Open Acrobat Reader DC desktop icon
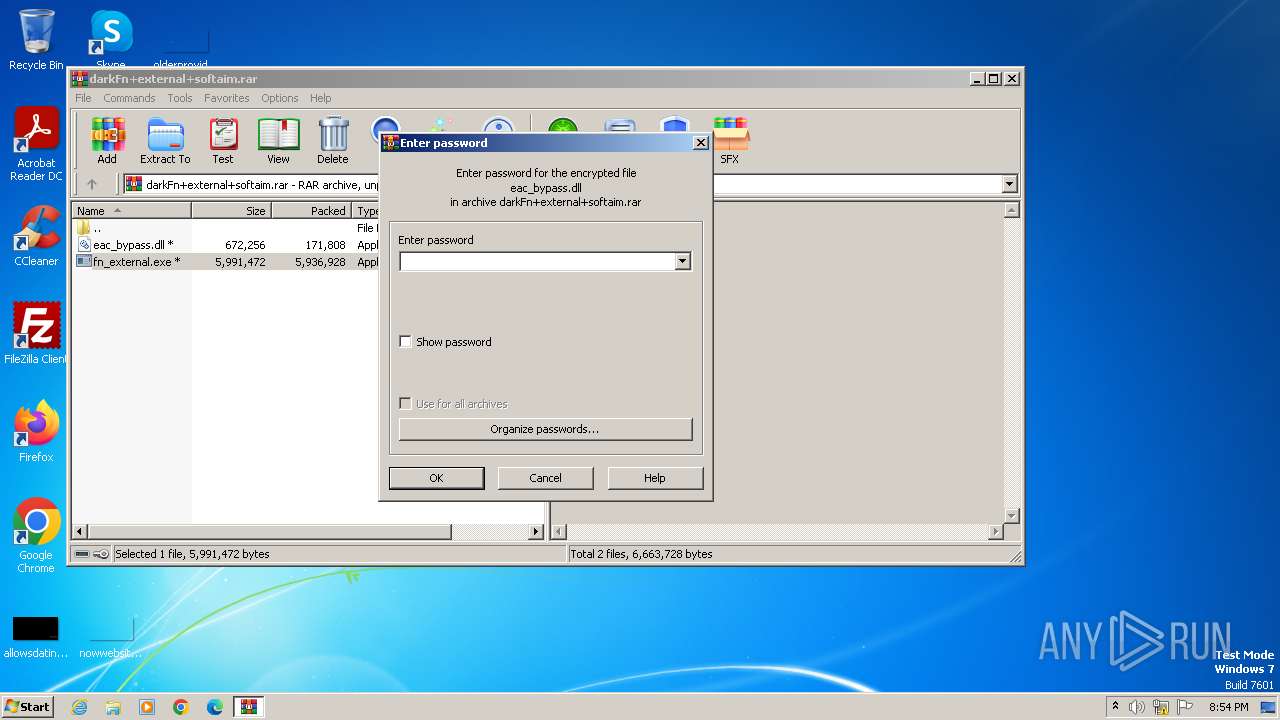This screenshot has height=720, width=1280. [x=36, y=145]
